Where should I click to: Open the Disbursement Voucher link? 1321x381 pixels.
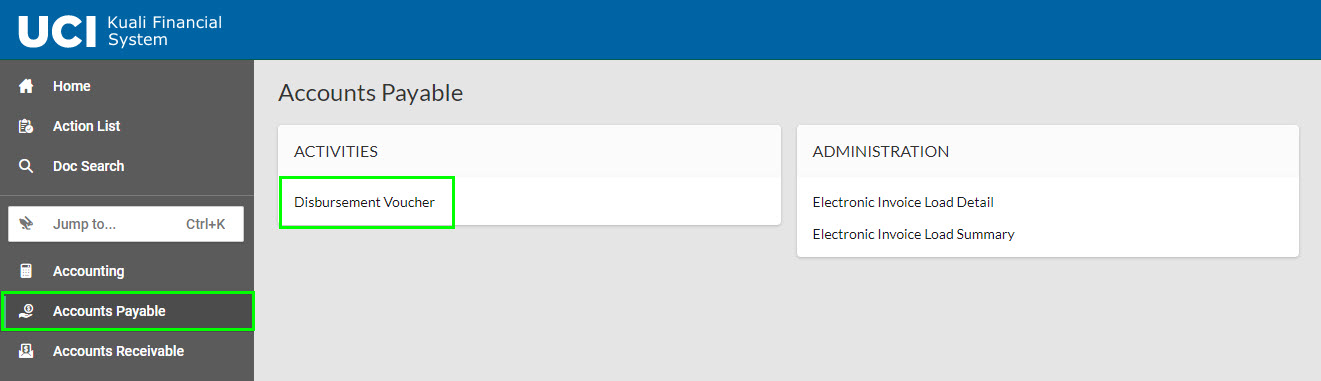pos(364,202)
